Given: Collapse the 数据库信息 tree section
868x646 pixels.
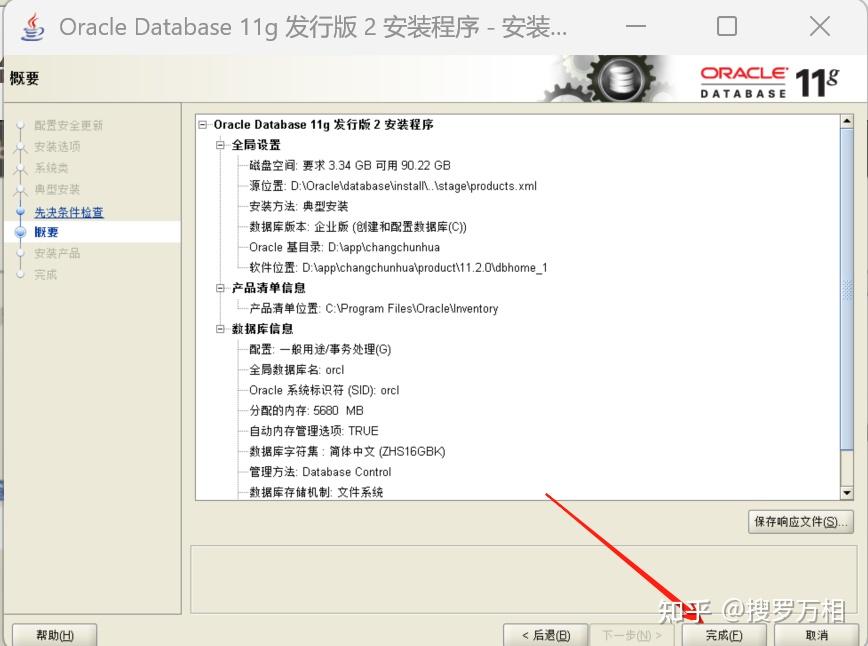Looking at the screenshot, I should click(x=220, y=329).
